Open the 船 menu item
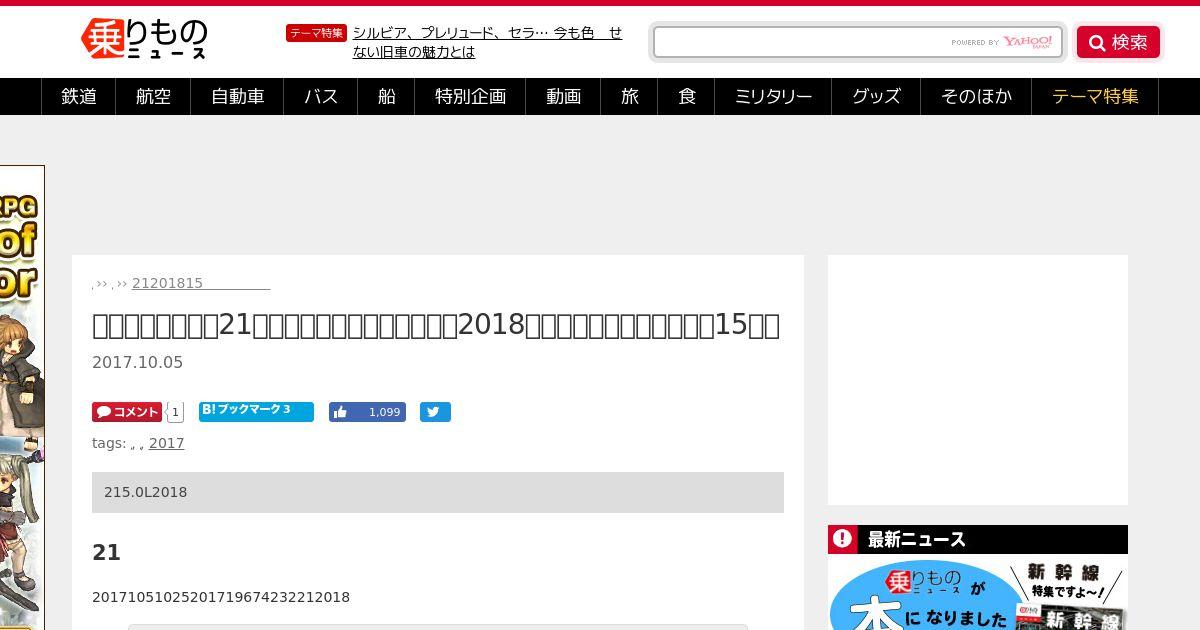Viewport: 1200px width, 630px height. [x=386, y=96]
